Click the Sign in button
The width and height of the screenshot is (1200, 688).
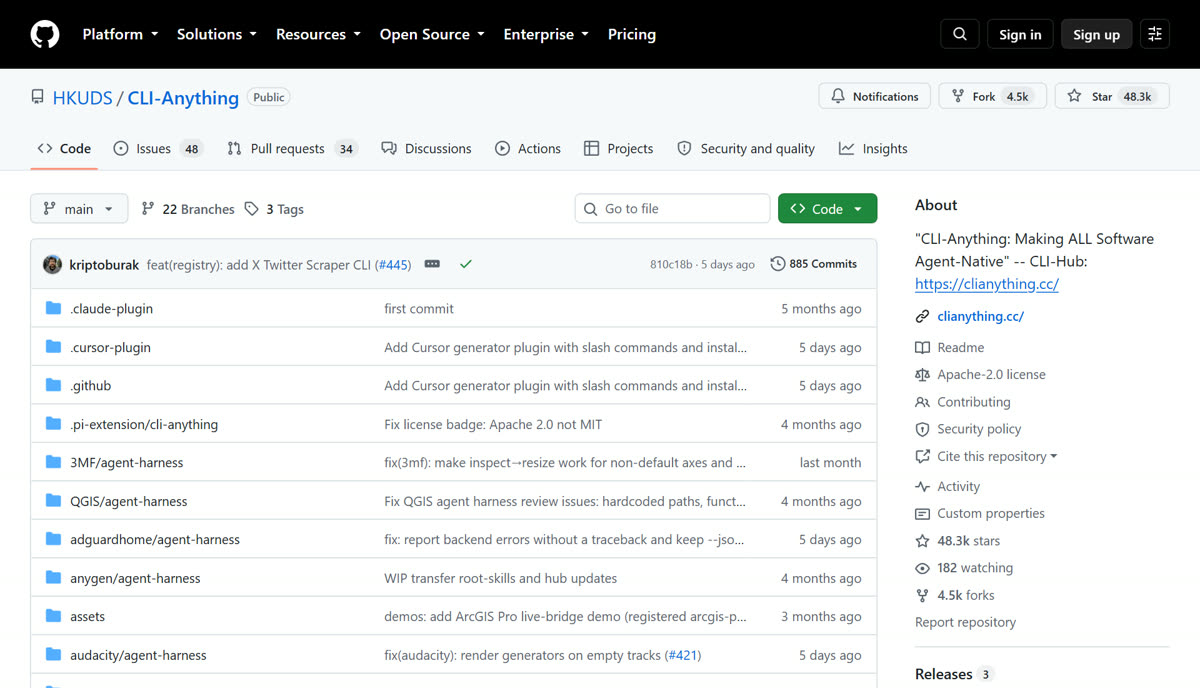[x=1020, y=34]
